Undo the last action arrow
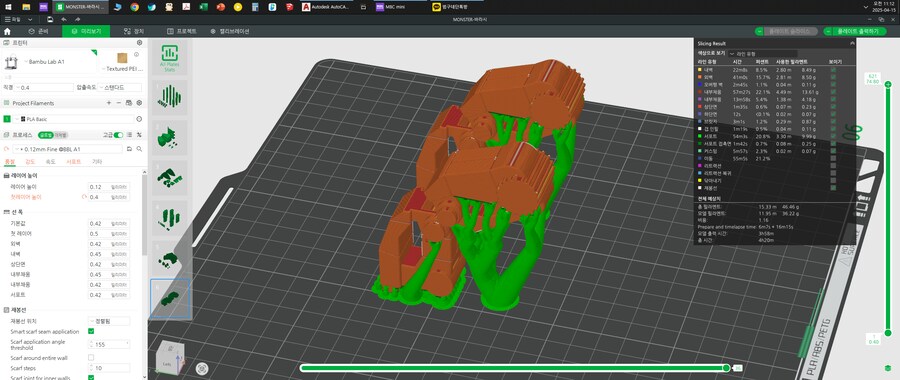 pos(64,20)
